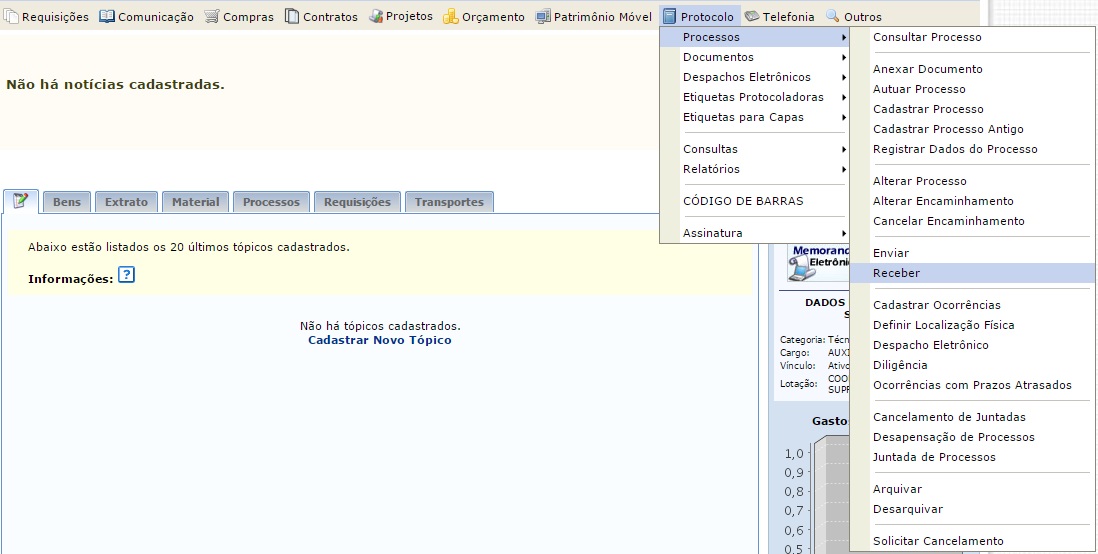Open the Orçamento coins icon menu

[451, 17]
